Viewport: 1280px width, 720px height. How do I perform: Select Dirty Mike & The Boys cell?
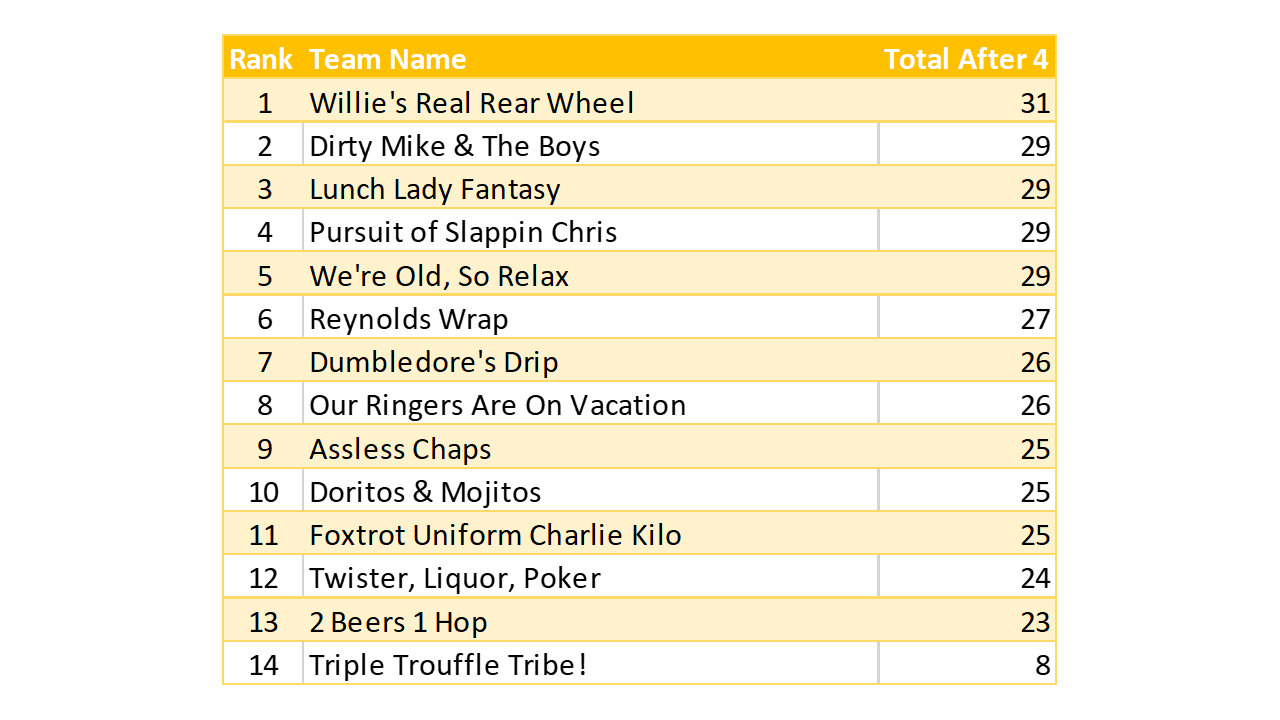(455, 146)
